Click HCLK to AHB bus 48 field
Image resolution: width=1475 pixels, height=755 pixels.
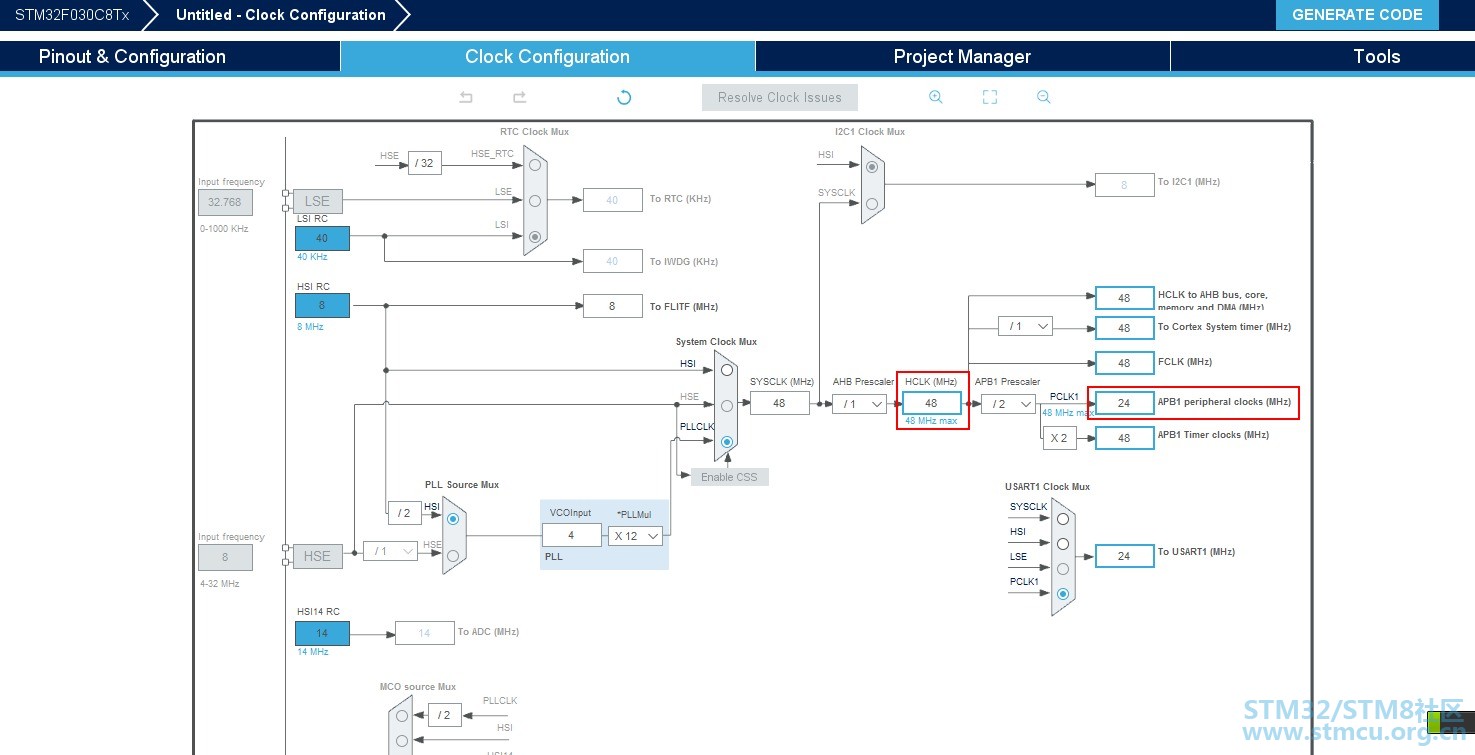(1124, 298)
